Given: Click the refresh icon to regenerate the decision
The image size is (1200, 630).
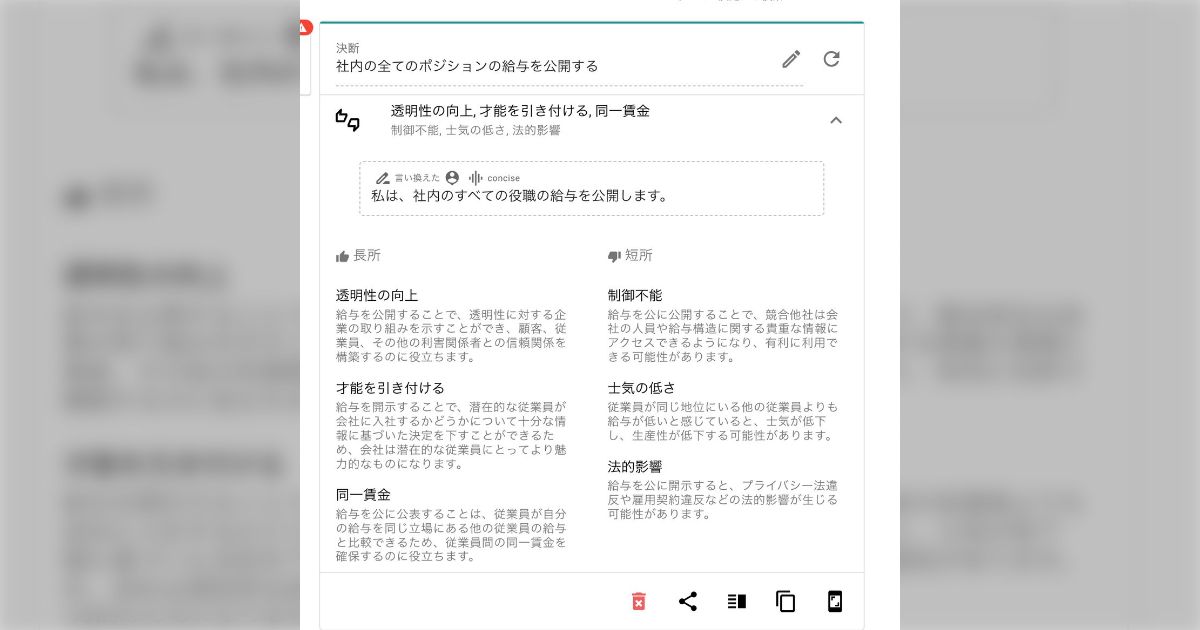Looking at the screenshot, I should (831, 59).
